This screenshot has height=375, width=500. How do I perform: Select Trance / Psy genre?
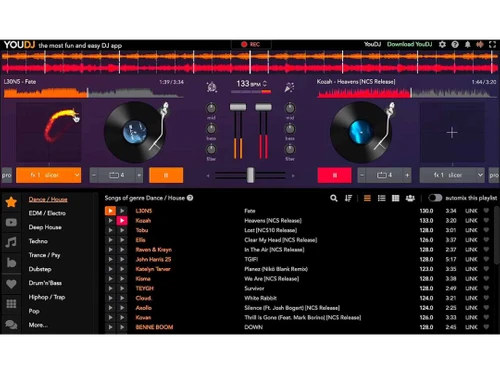pyautogui.click(x=44, y=255)
